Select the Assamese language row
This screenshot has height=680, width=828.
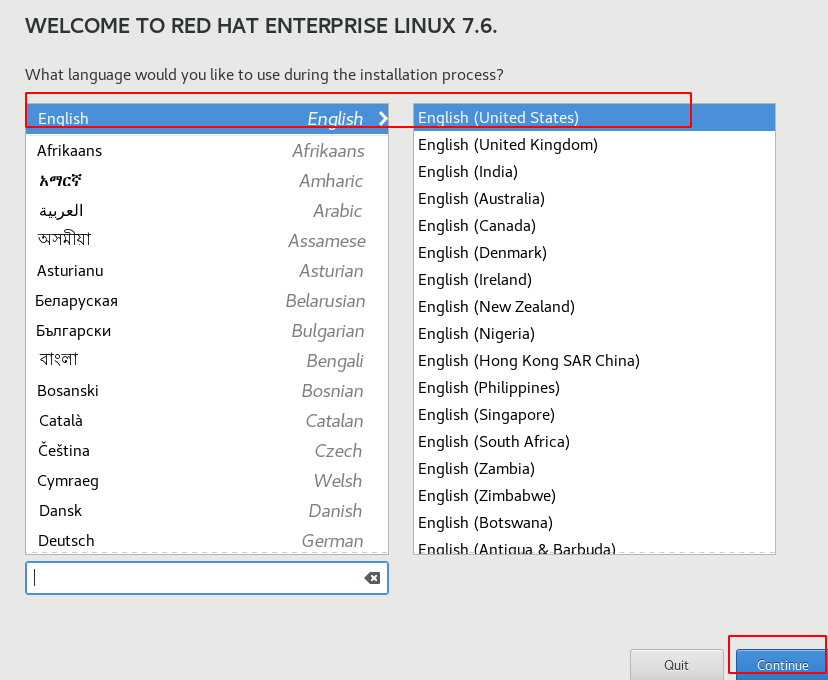[x=207, y=241]
